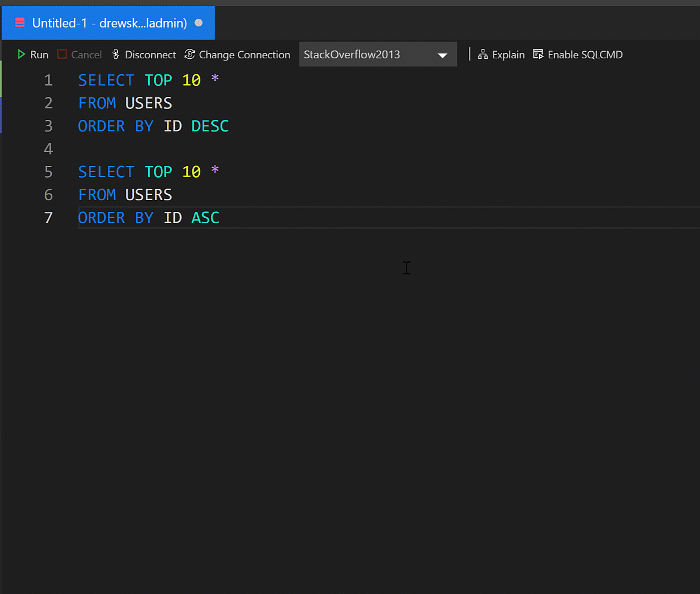Click the Disconnect plug icon
Viewport: 700px width, 594px height.
click(116, 54)
